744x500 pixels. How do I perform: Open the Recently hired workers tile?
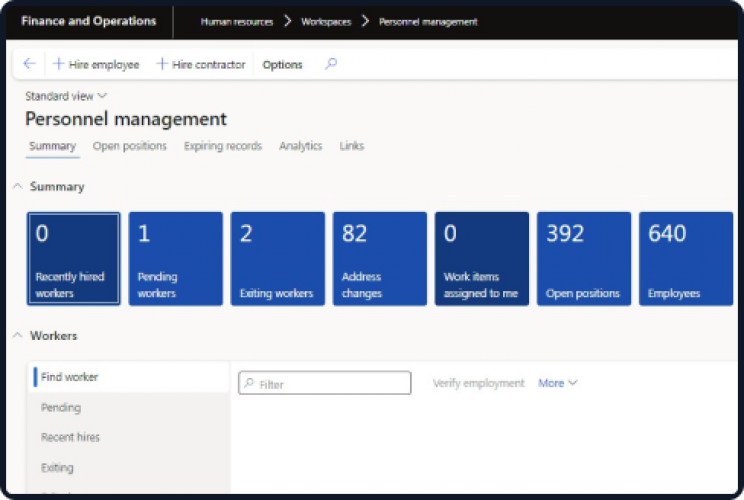tap(74, 259)
